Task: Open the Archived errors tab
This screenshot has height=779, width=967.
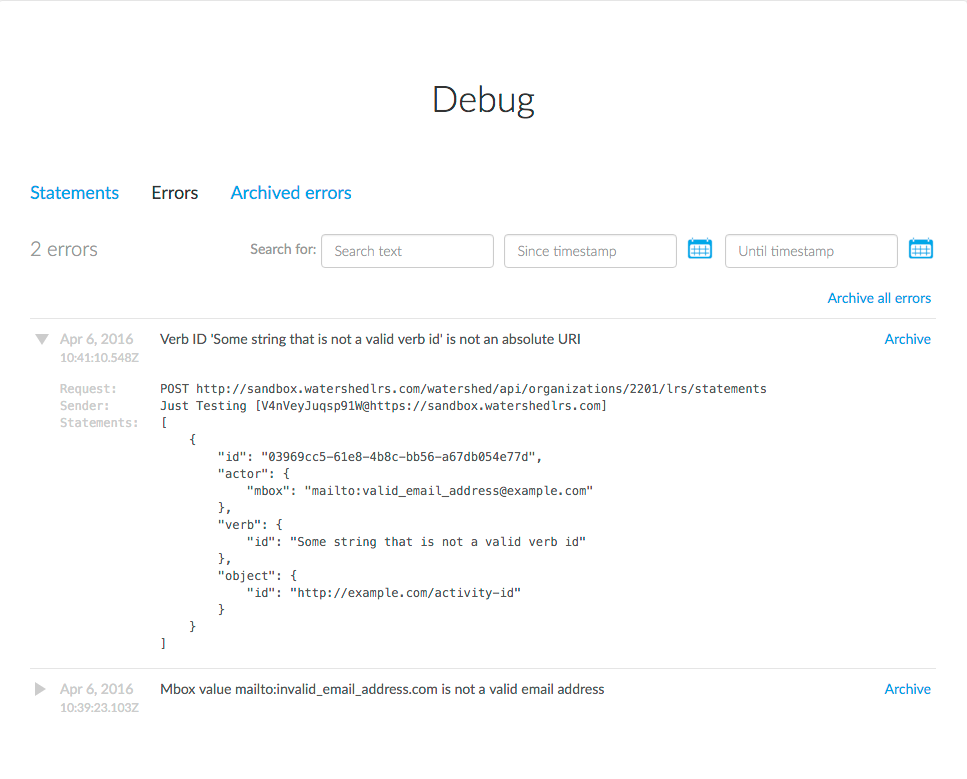Action: pos(291,193)
